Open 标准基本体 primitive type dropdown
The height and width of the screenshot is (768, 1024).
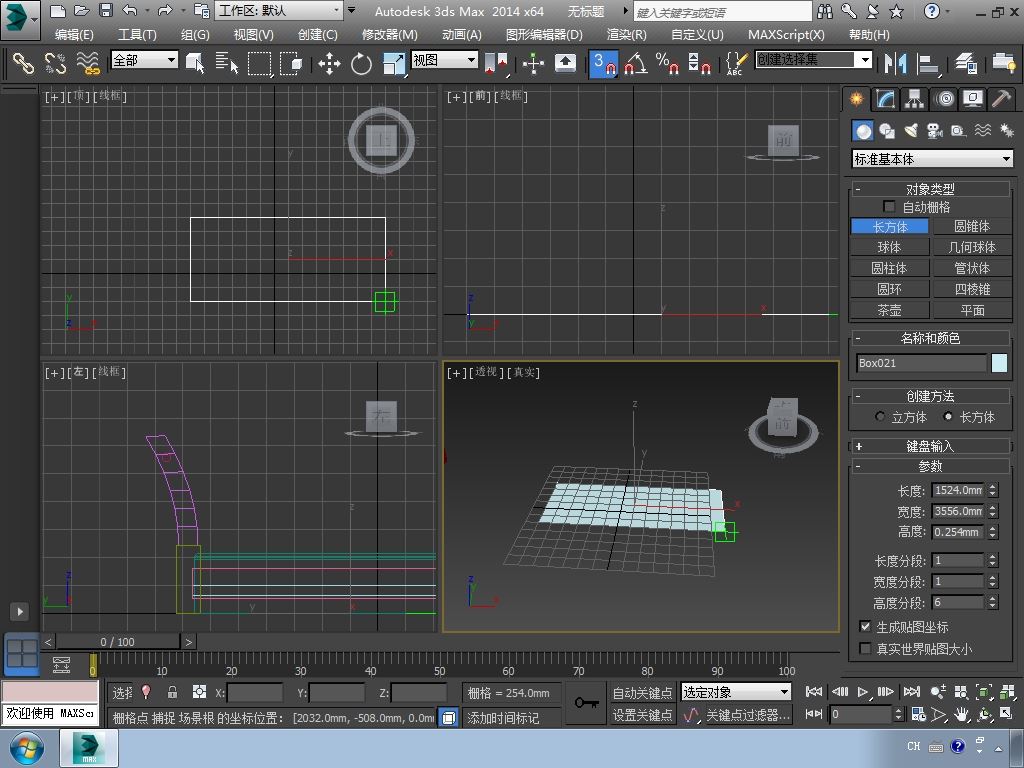coord(933,159)
